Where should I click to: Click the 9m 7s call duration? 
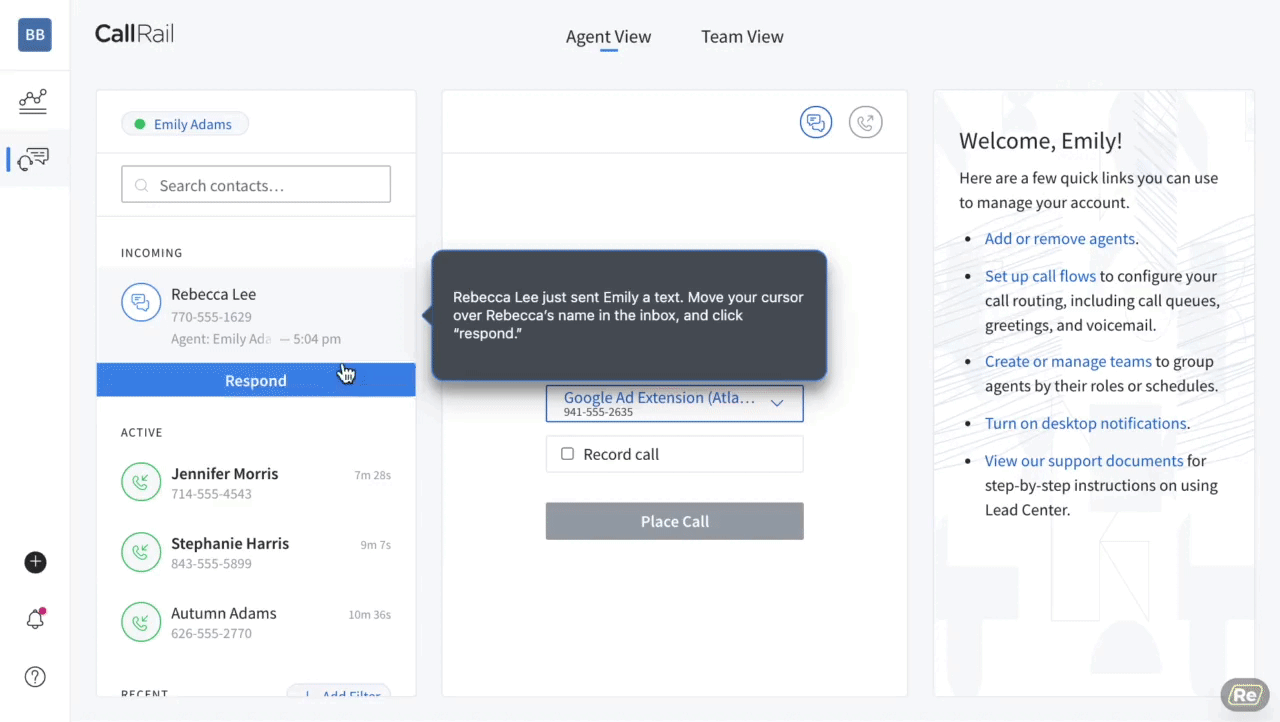coord(375,545)
